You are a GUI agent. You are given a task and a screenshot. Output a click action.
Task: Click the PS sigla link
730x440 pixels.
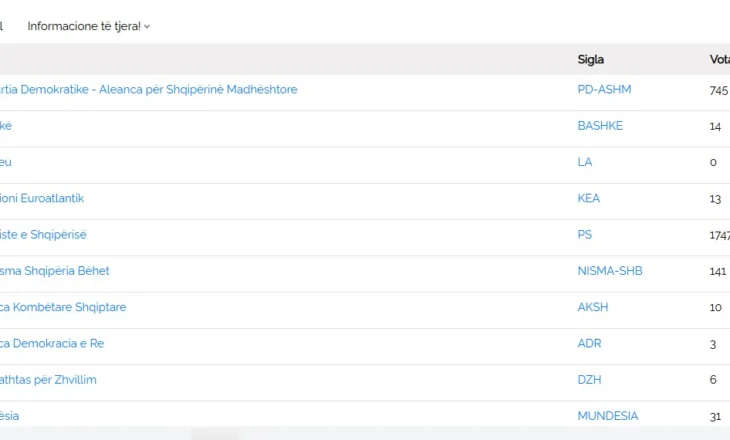[x=585, y=235]
